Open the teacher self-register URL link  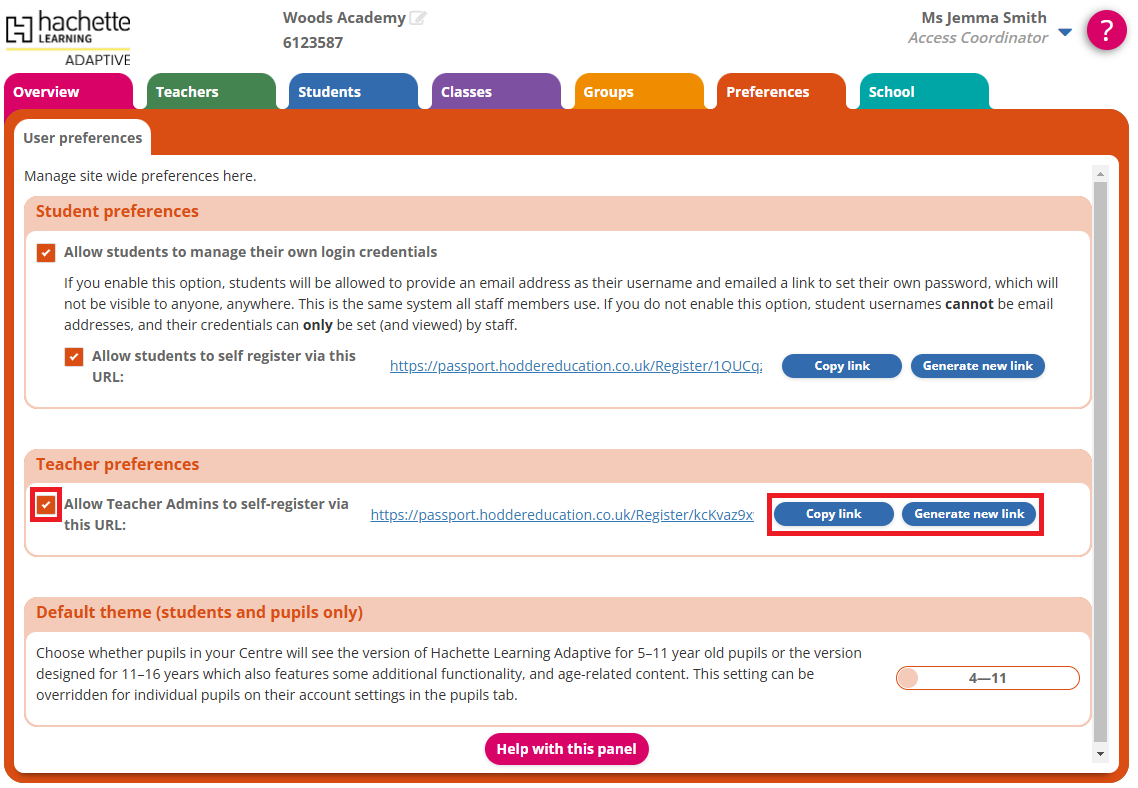tap(562, 514)
